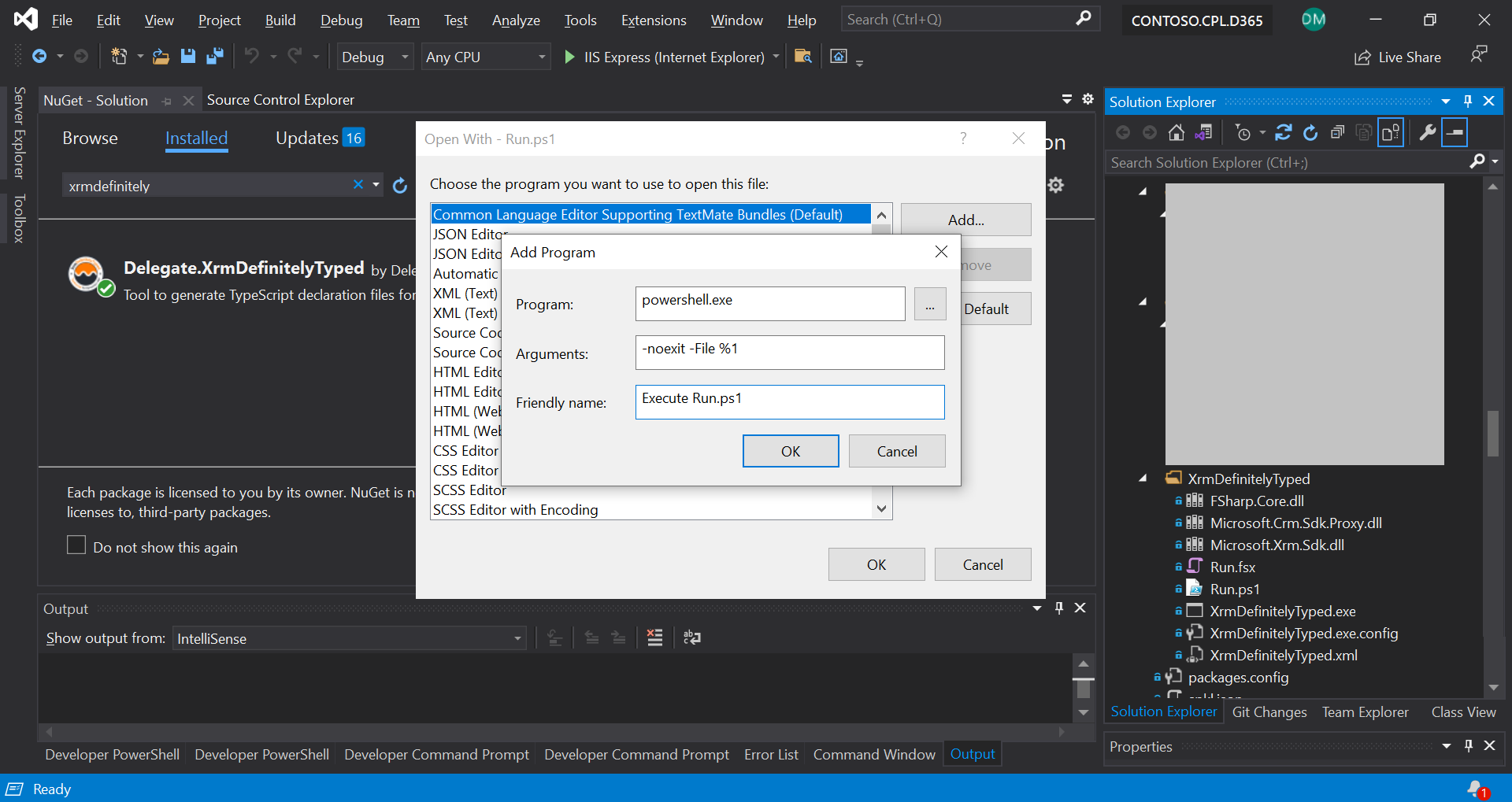
Task: Open the Extensions menu
Action: pyautogui.click(x=653, y=20)
